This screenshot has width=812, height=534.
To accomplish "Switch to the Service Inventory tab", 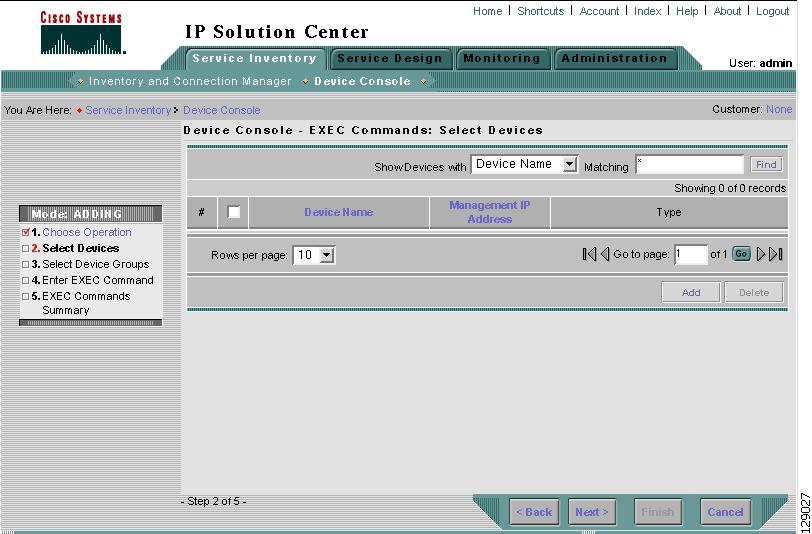I will pyautogui.click(x=254, y=59).
